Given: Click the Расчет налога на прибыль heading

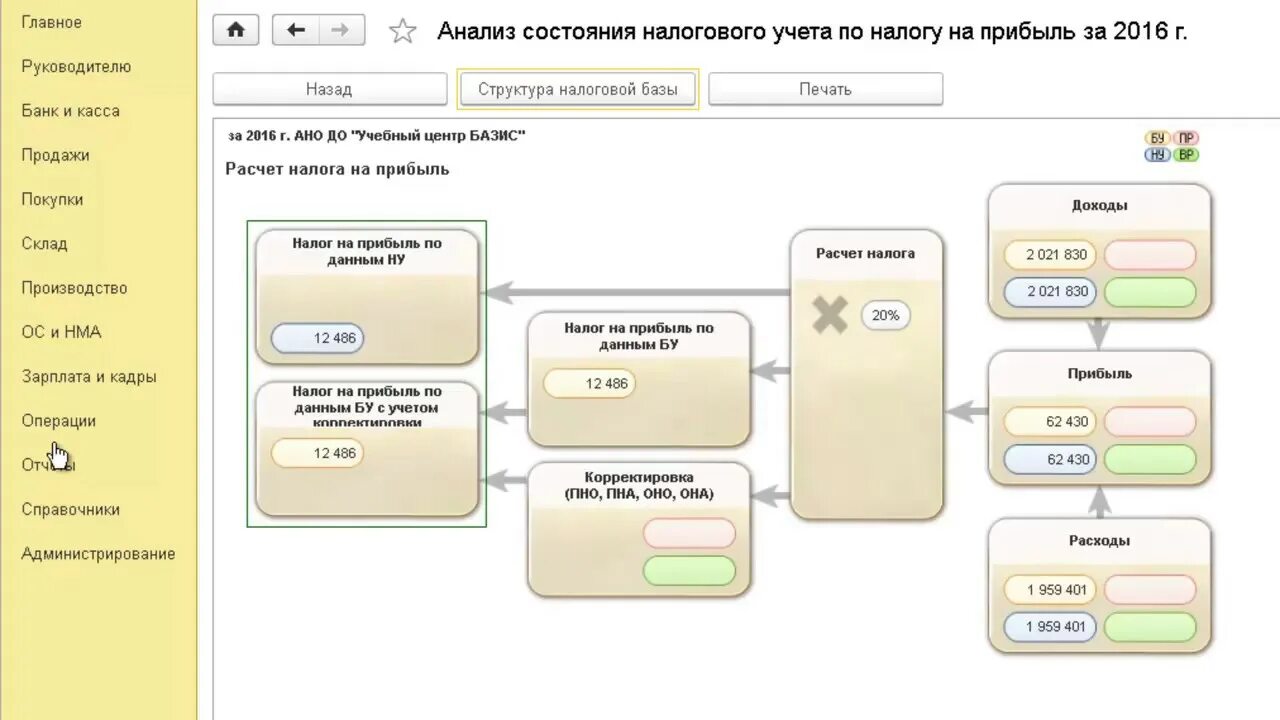Looking at the screenshot, I should (337, 169).
